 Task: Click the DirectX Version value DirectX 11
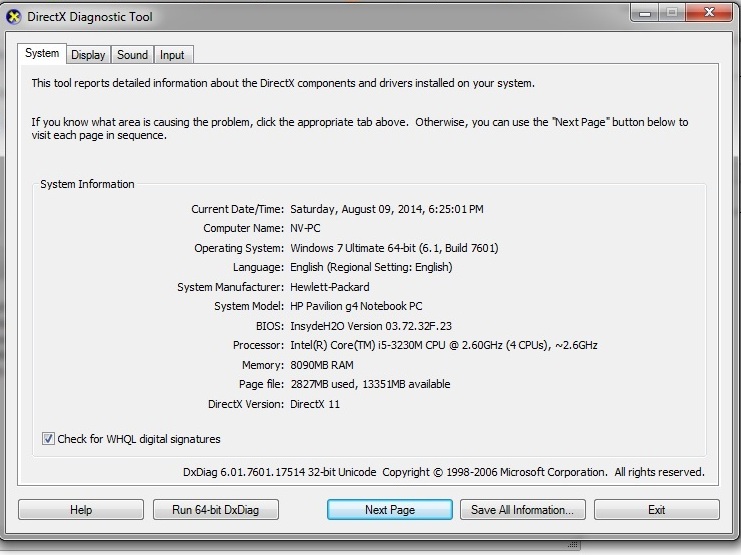point(317,404)
